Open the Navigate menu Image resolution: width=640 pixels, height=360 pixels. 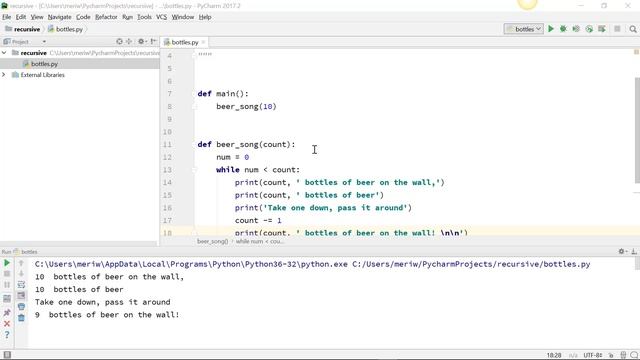click(x=60, y=17)
